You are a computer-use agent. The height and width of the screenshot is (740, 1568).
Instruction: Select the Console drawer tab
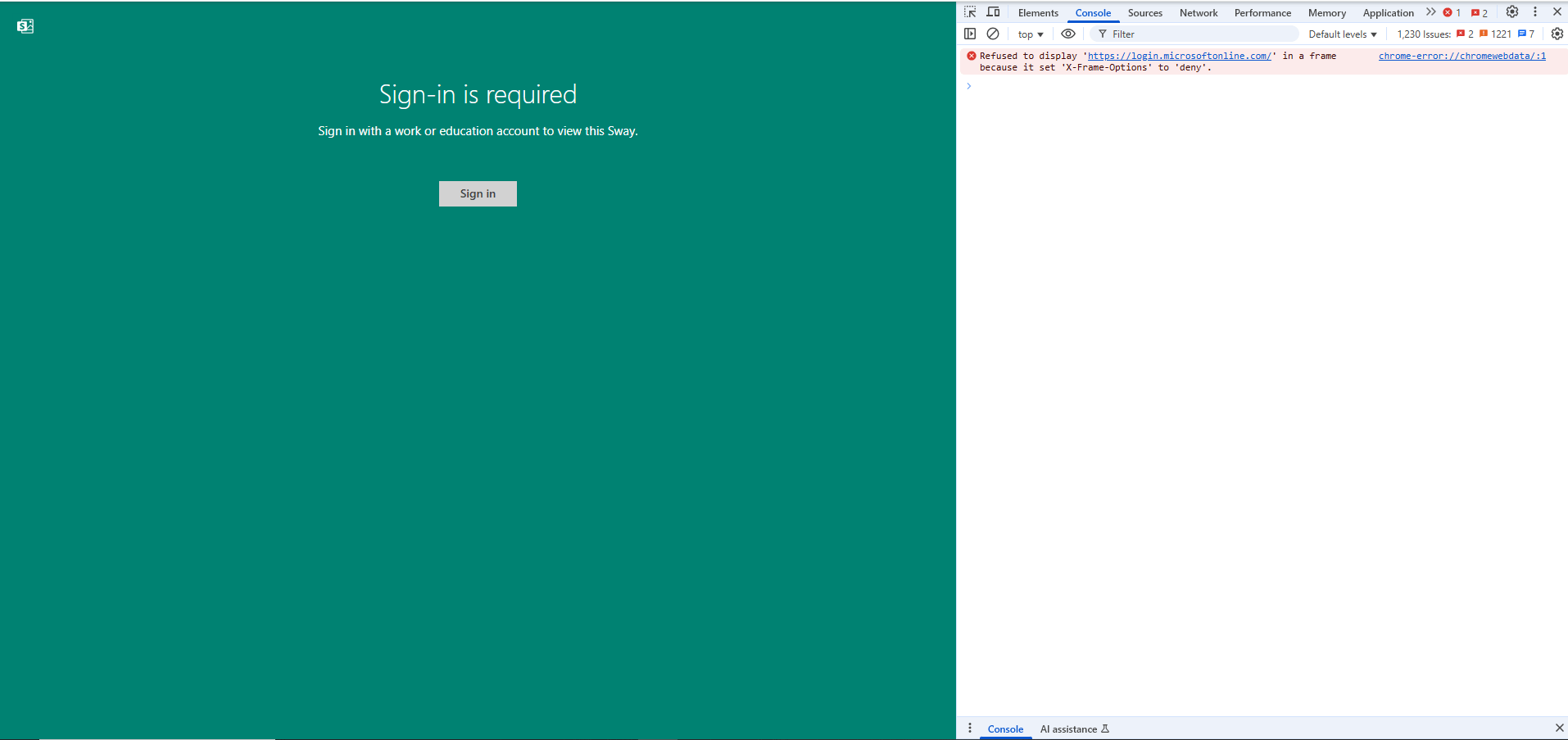click(x=1005, y=729)
